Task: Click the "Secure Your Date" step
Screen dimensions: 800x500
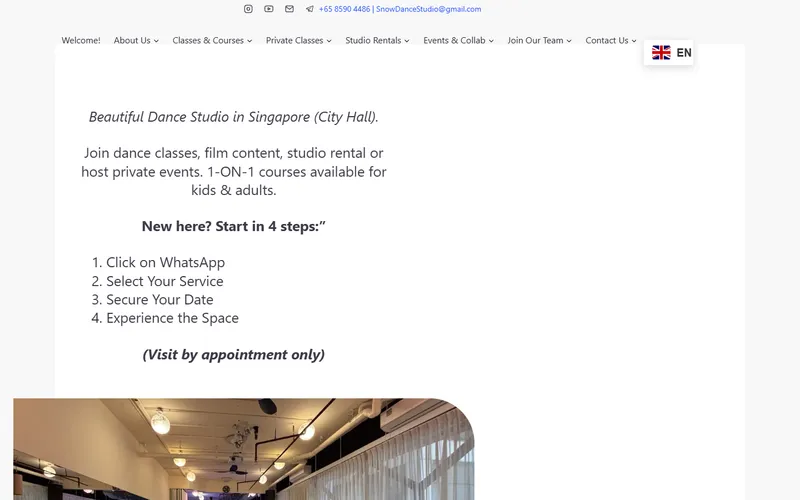Action: coord(160,299)
